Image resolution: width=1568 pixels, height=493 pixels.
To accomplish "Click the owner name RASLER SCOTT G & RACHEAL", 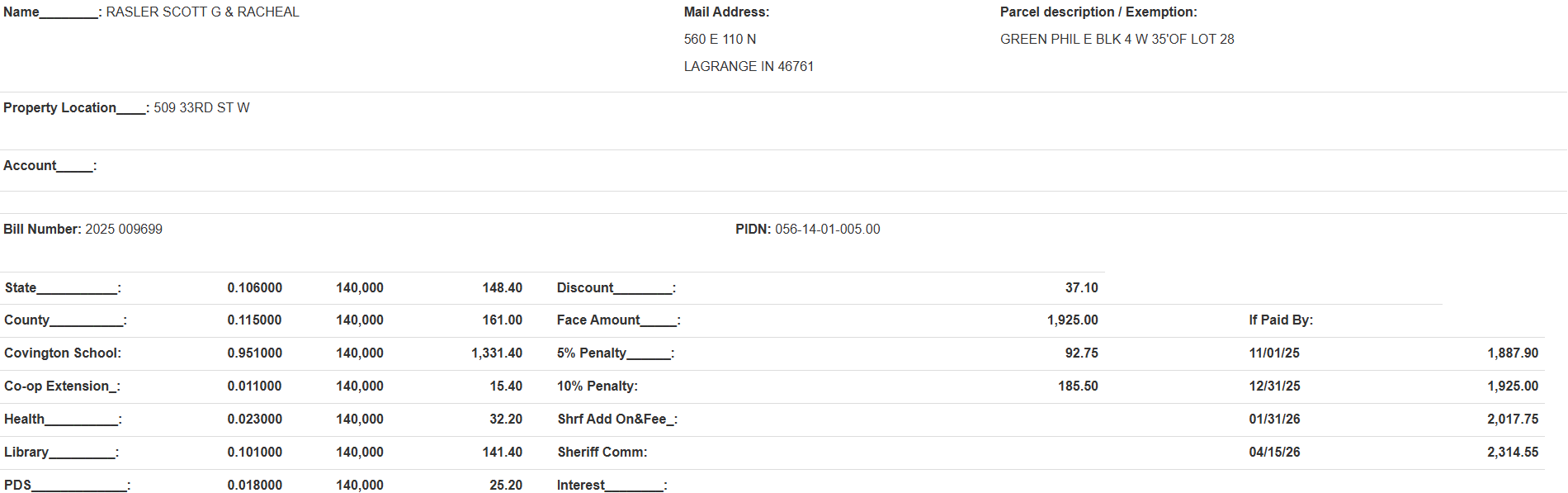I will 202,12.
